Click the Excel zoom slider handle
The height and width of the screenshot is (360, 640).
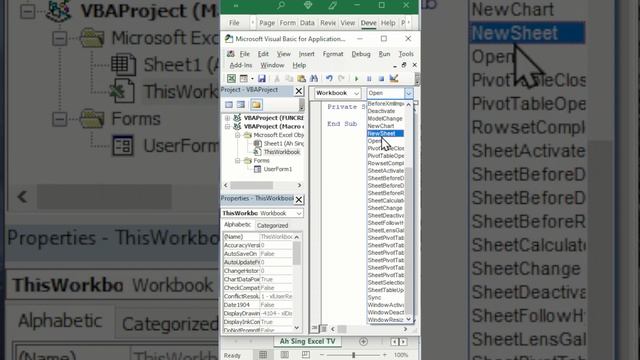point(353,355)
